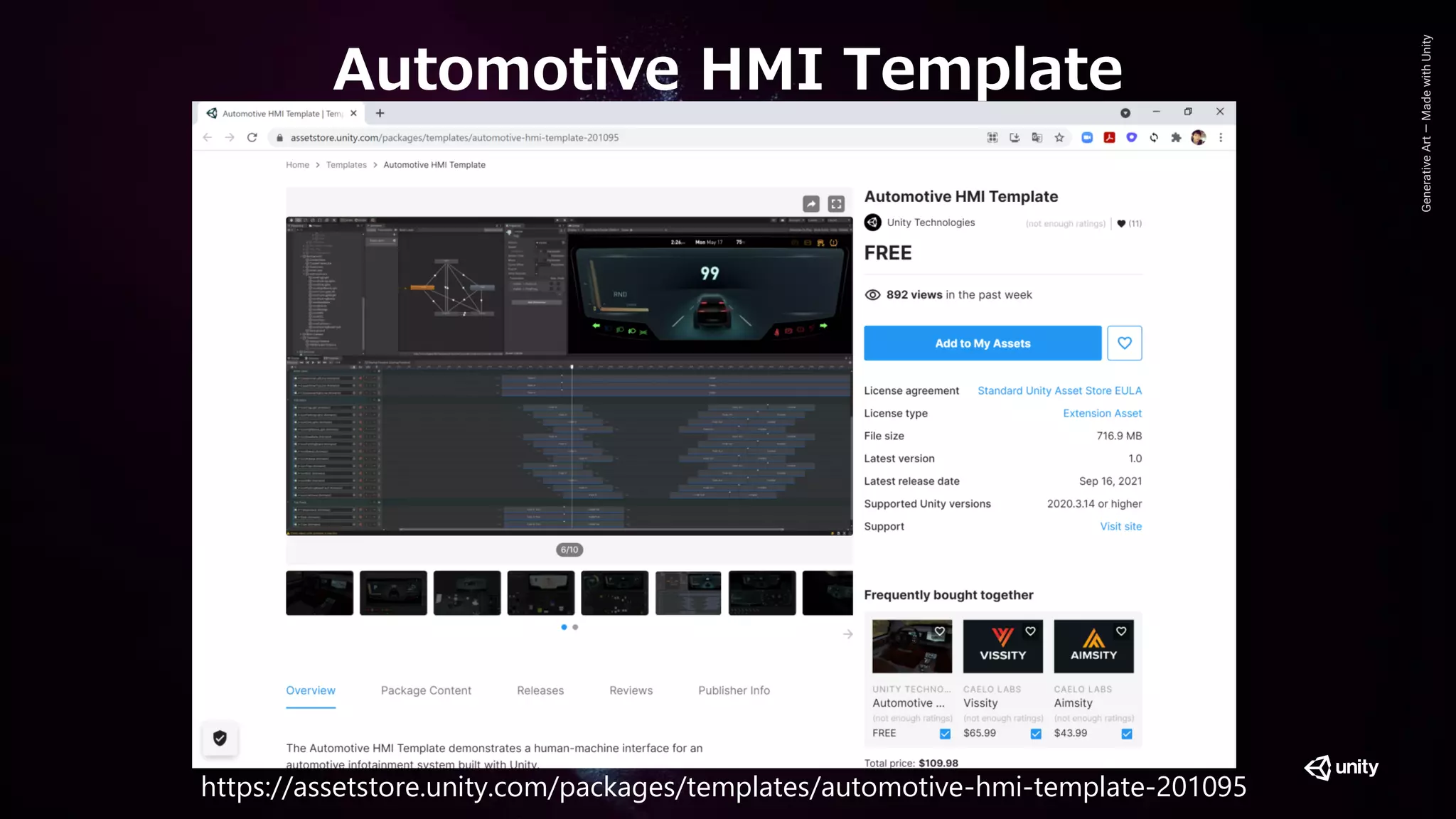Click the main Unity editor preview image
The width and height of the screenshot is (1456, 819).
click(569, 376)
